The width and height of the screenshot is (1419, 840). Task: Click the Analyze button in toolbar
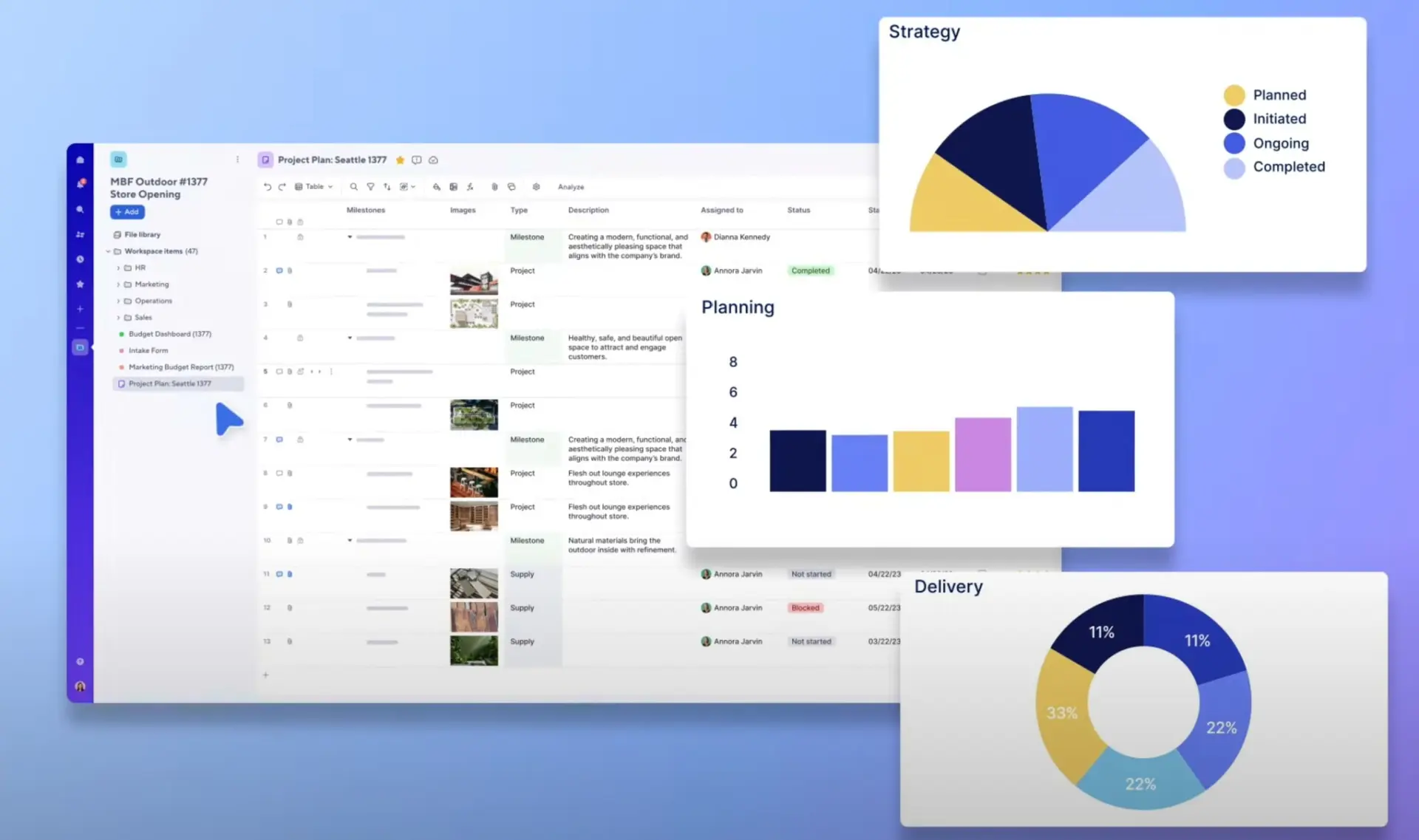pyautogui.click(x=571, y=187)
